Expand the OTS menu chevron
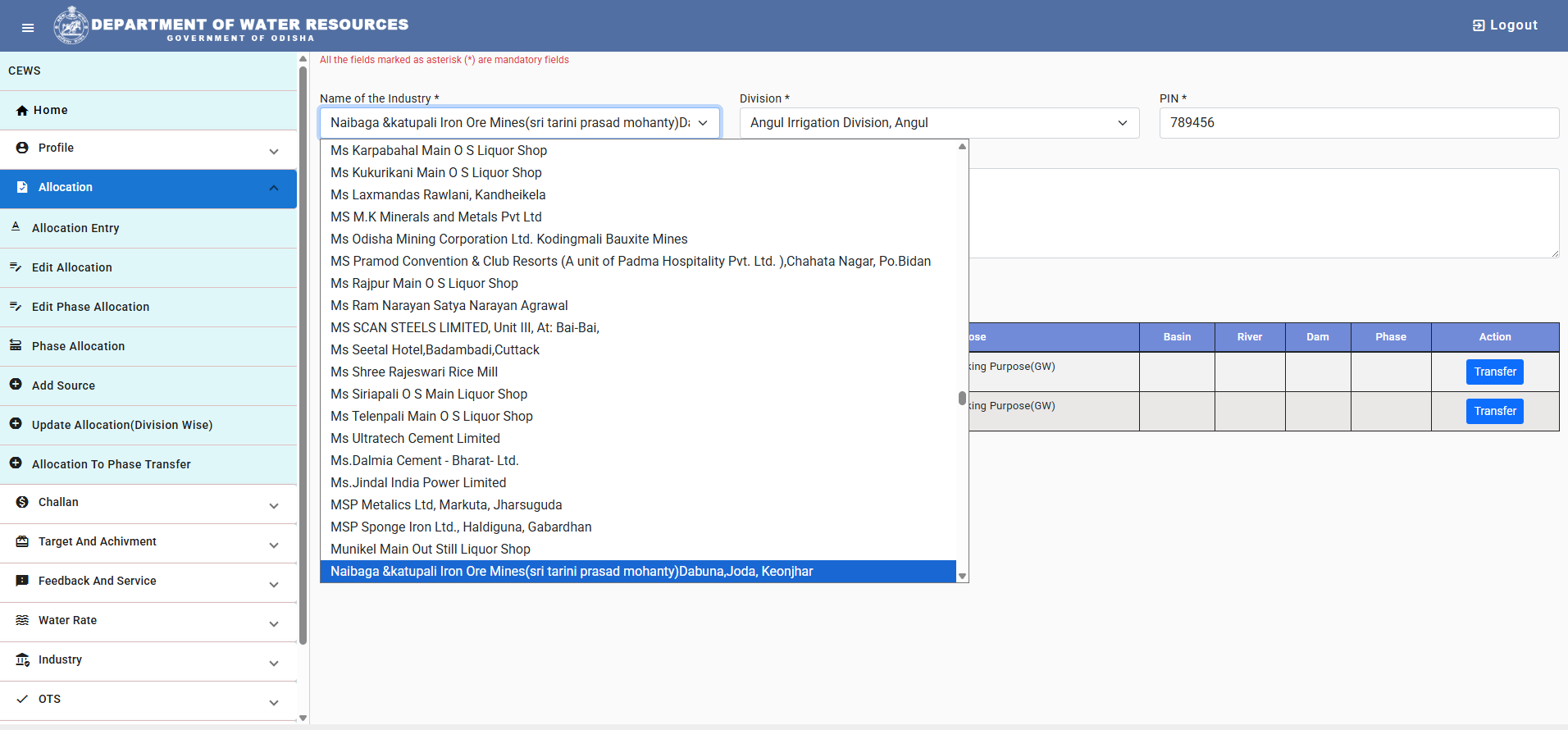The image size is (1568, 730). coord(274,703)
